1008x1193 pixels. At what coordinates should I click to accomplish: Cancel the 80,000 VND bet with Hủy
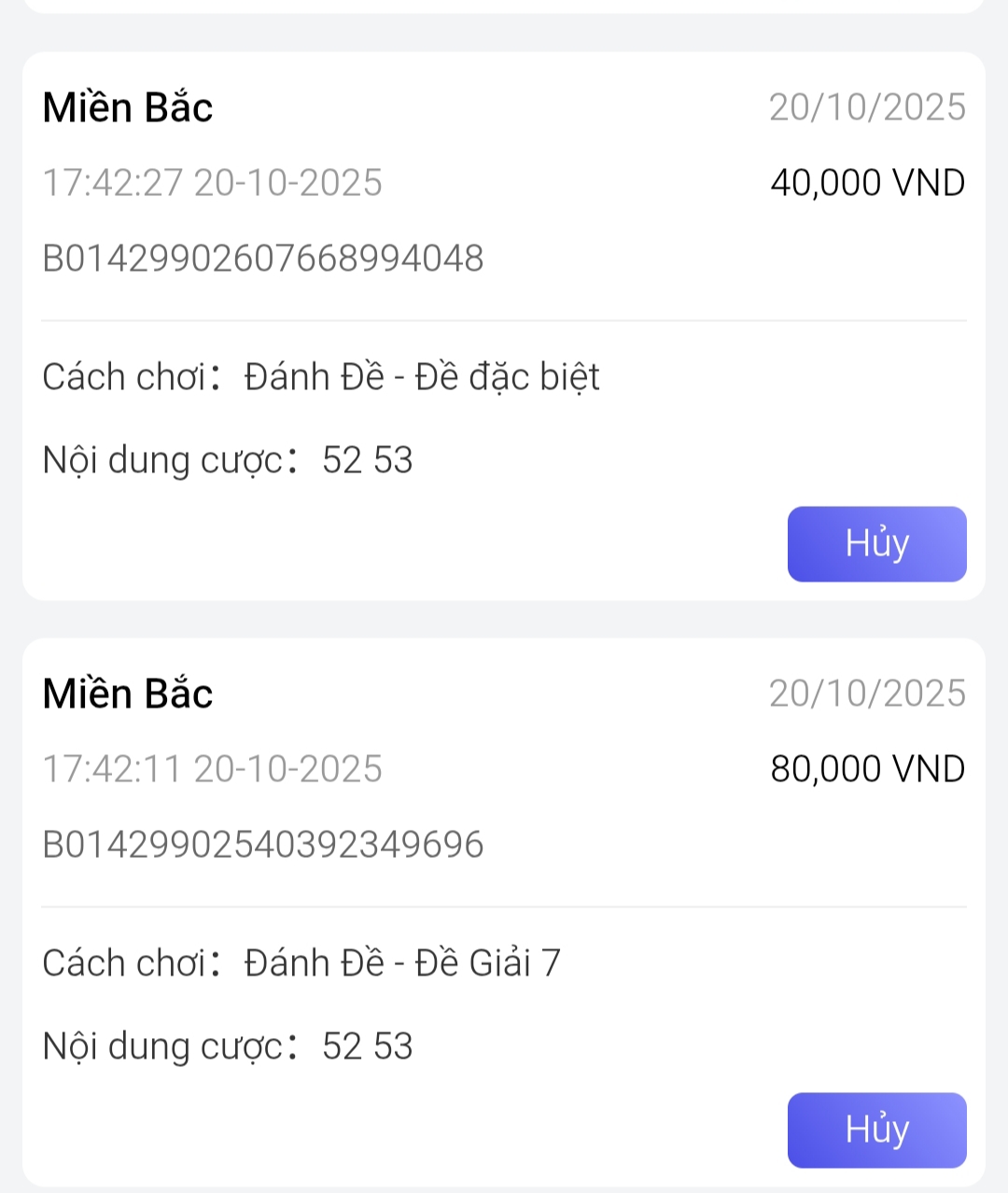[876, 1130]
